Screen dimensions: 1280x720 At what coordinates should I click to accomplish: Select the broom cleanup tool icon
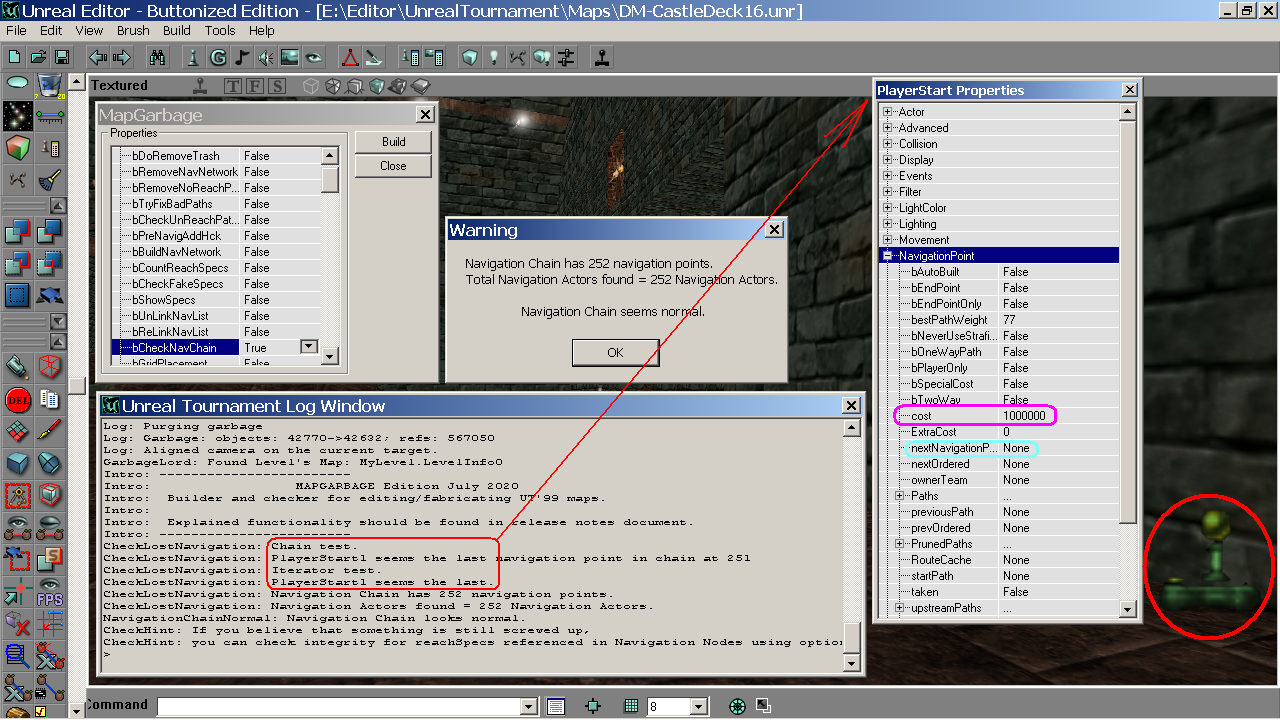[x=49, y=180]
